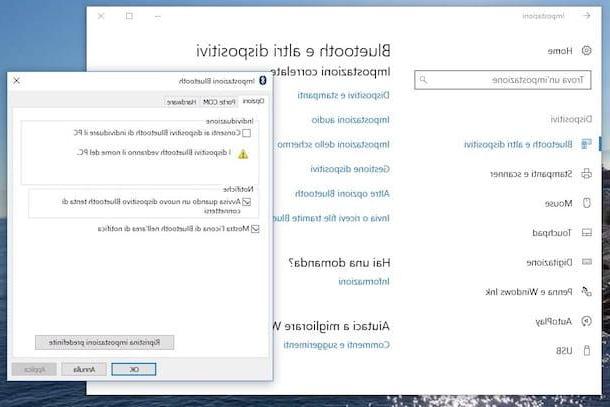
Task: Switch to the Hardware tab
Action: (x=181, y=102)
